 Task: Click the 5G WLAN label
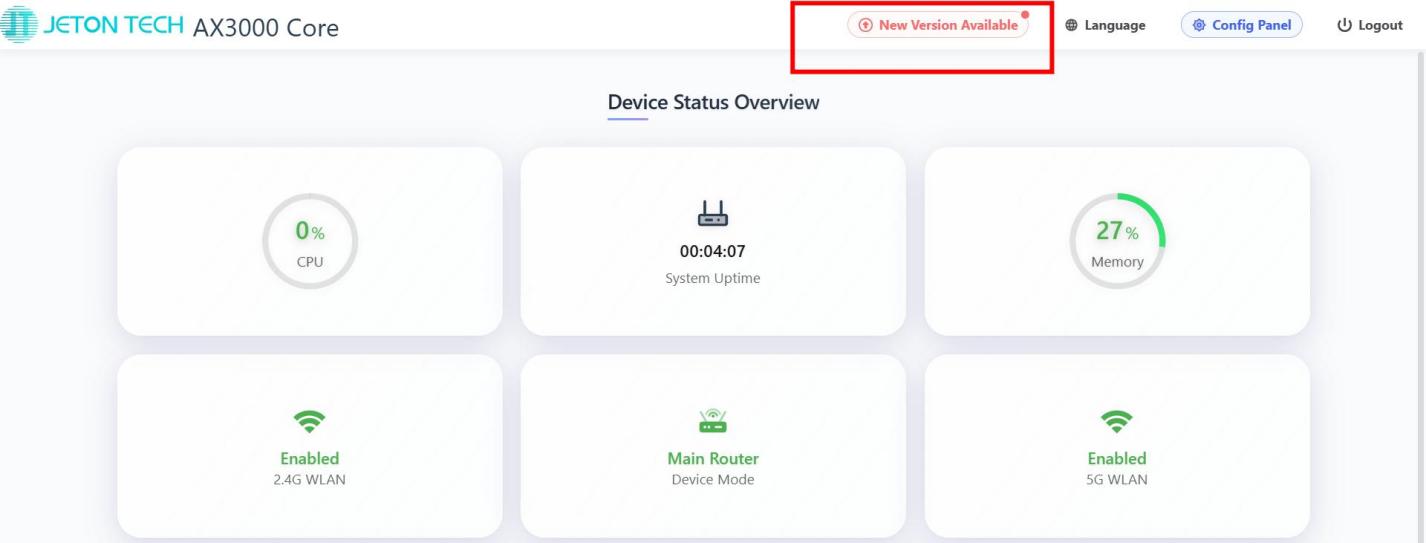[1117, 480]
